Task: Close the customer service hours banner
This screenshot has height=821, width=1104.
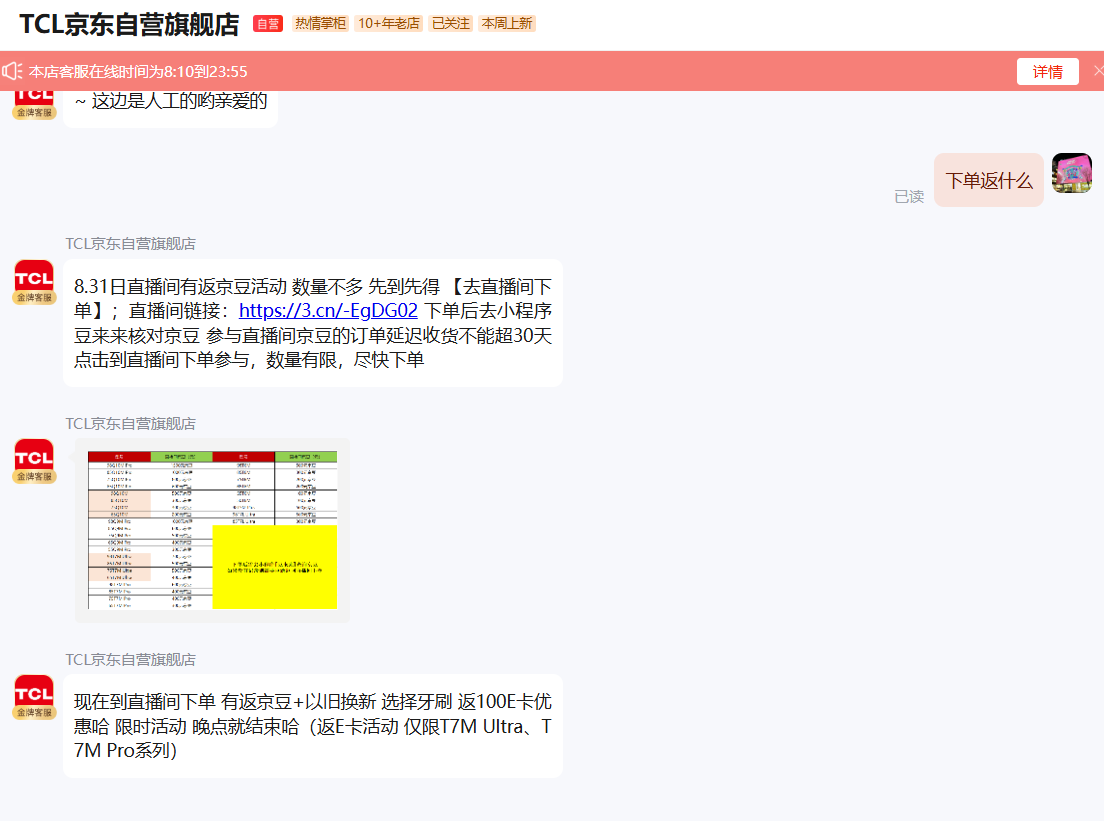Action: (1098, 71)
